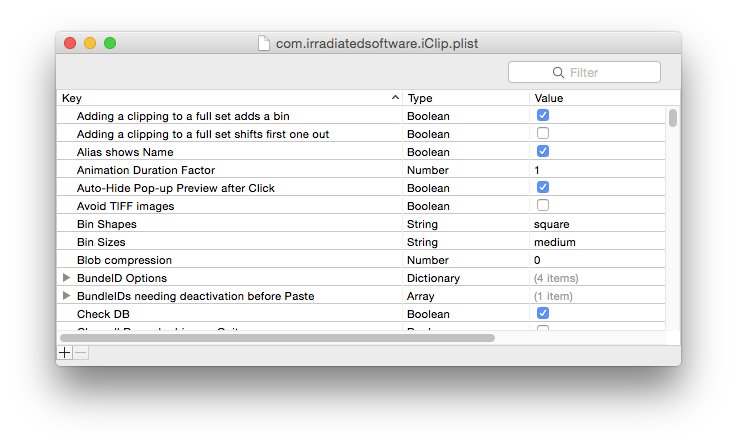Enable 'Avoid TIFF images' checkbox

pyautogui.click(x=543, y=205)
